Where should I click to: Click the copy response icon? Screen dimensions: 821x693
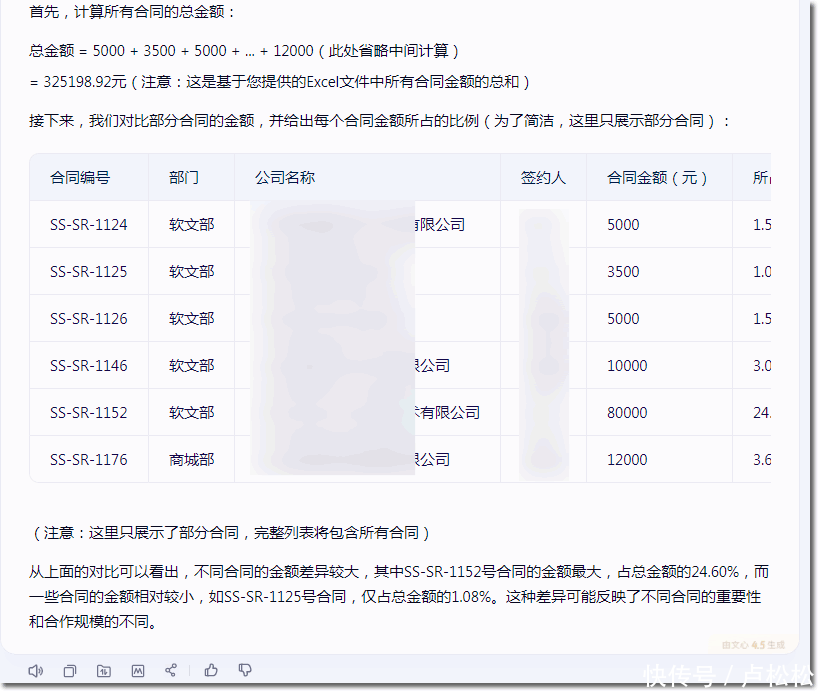click(x=70, y=671)
